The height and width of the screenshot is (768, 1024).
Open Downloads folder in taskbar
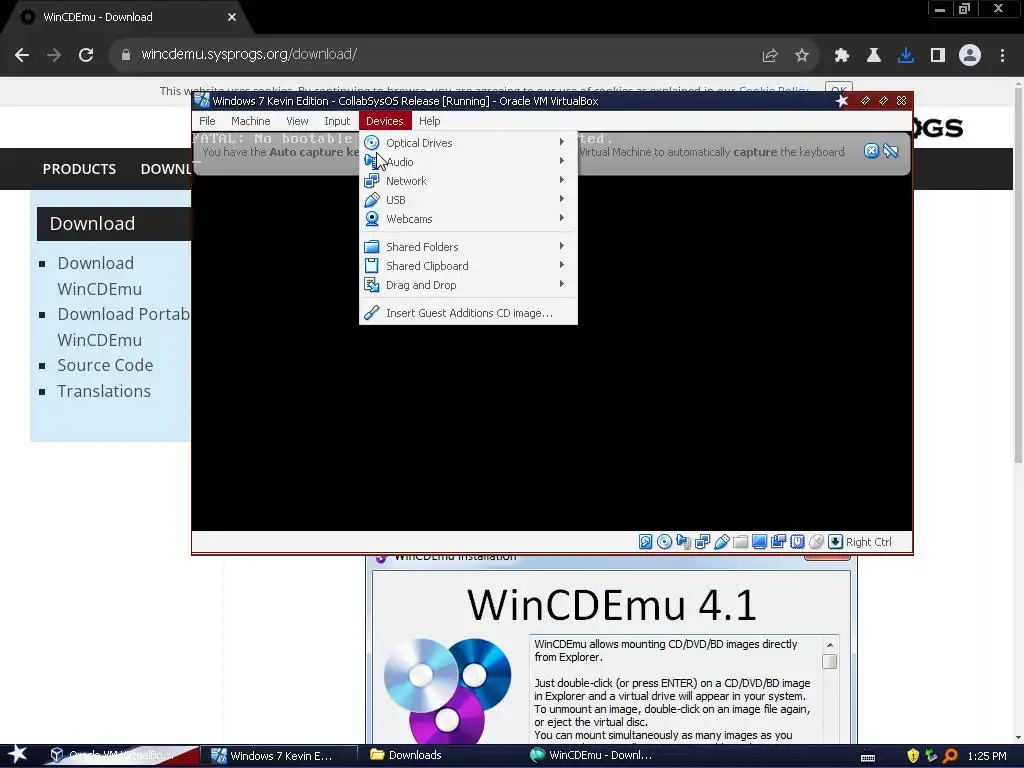(x=406, y=755)
